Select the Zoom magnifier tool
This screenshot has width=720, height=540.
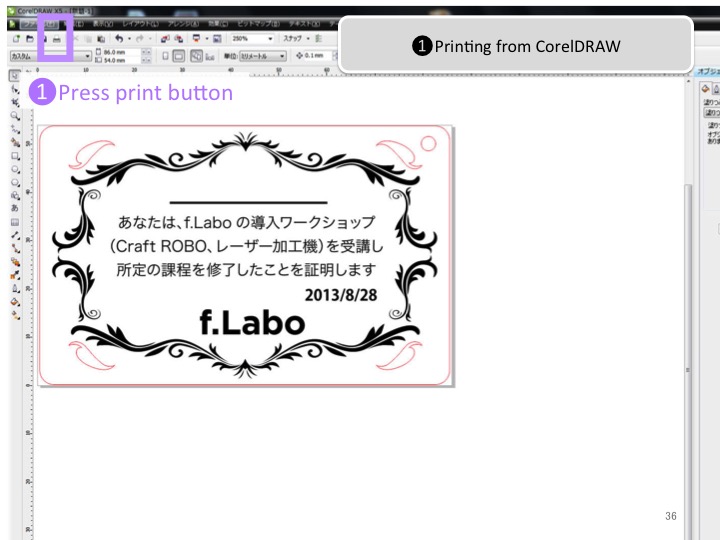[x=15, y=116]
